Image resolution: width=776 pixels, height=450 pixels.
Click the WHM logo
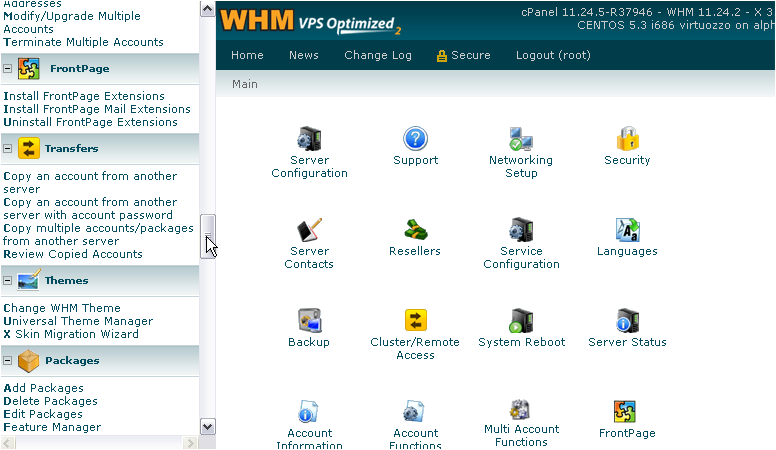tap(257, 21)
